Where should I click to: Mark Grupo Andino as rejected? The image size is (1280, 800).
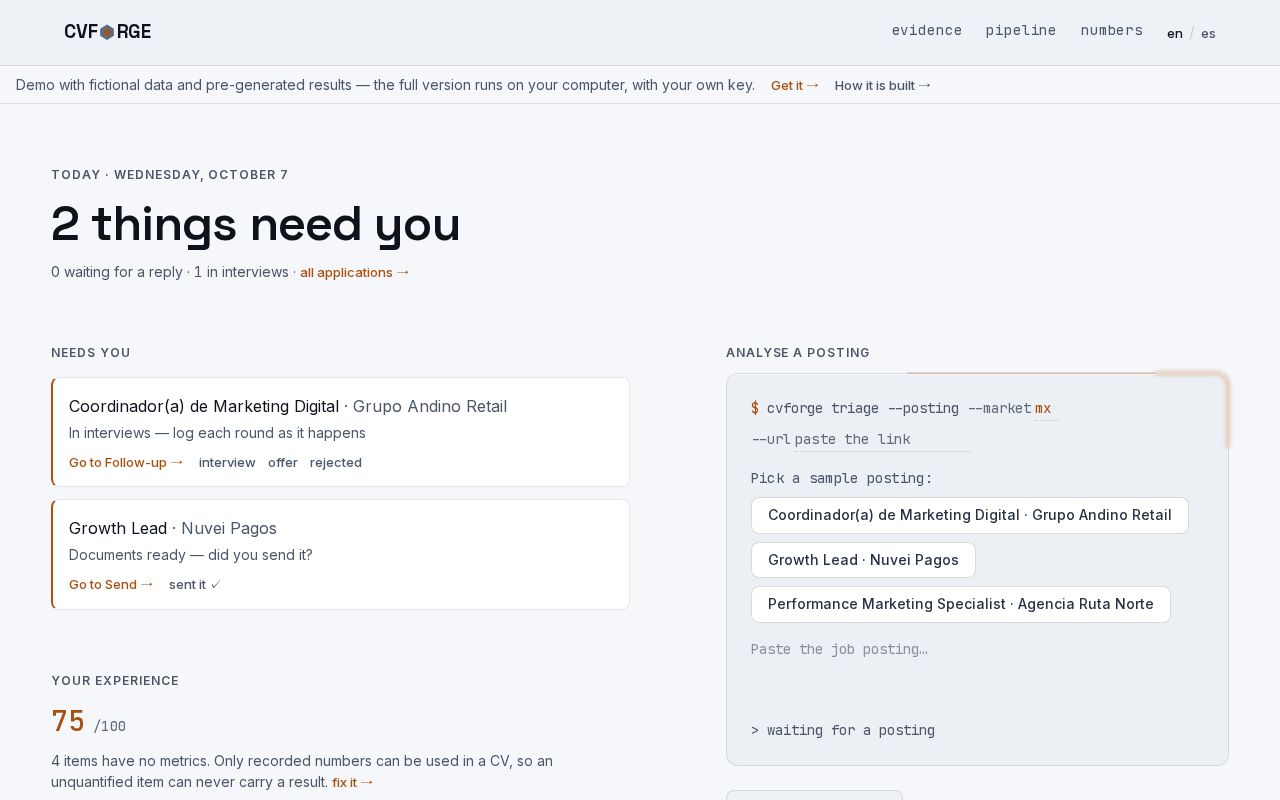336,462
